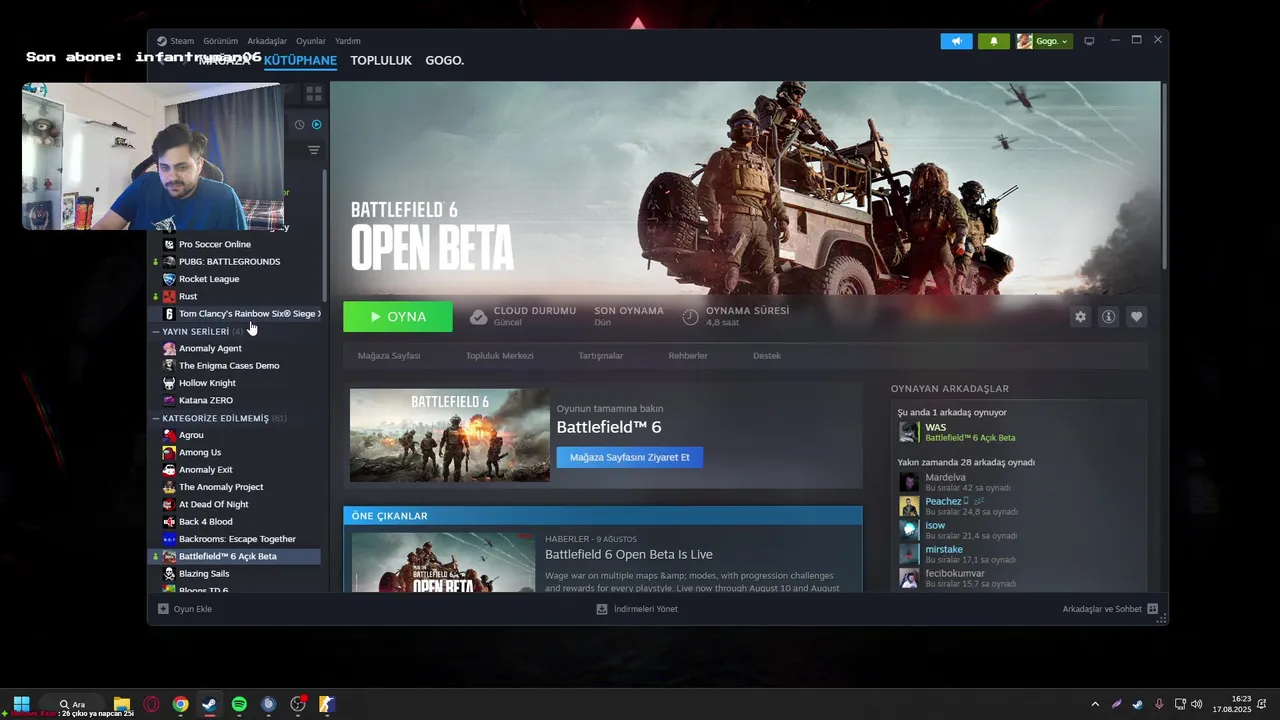This screenshot has width=1280, height=720.
Task: Click the playtime clock icon
Action: click(x=690, y=317)
